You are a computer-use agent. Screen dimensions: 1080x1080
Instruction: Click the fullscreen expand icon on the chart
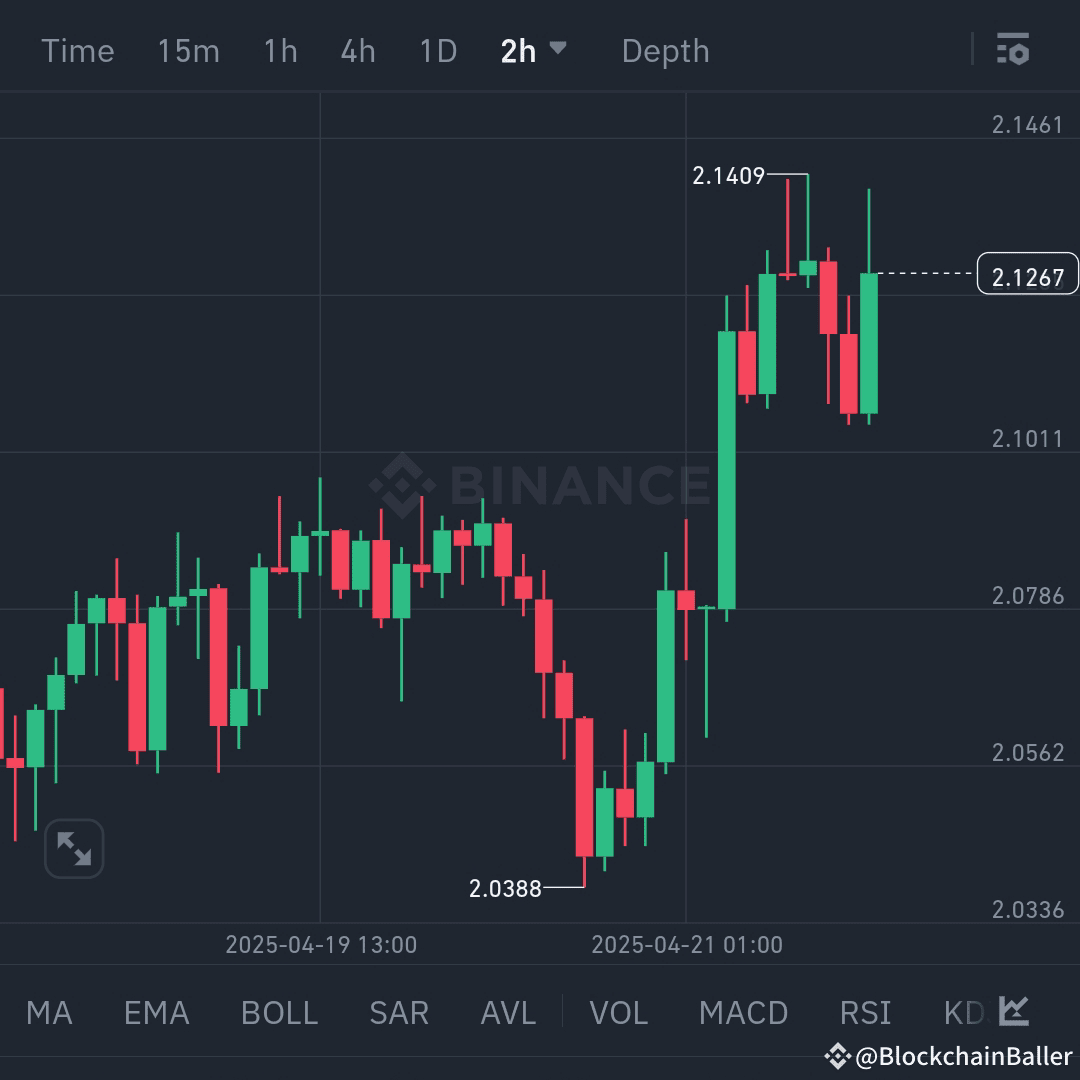pos(73,848)
